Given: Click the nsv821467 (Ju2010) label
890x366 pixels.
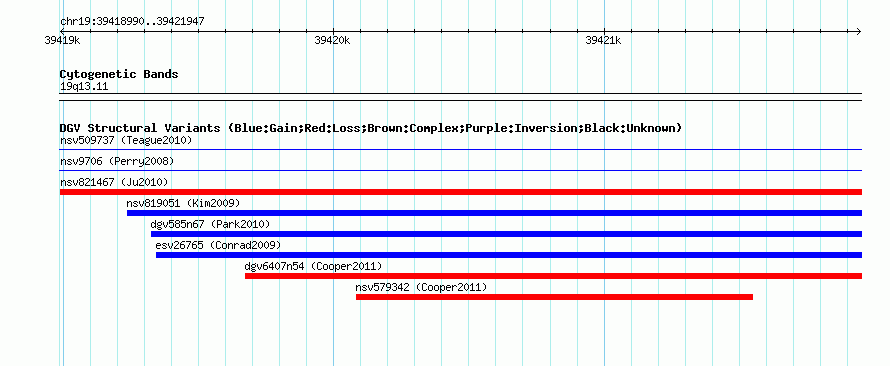Looking at the screenshot, I should (x=114, y=182).
